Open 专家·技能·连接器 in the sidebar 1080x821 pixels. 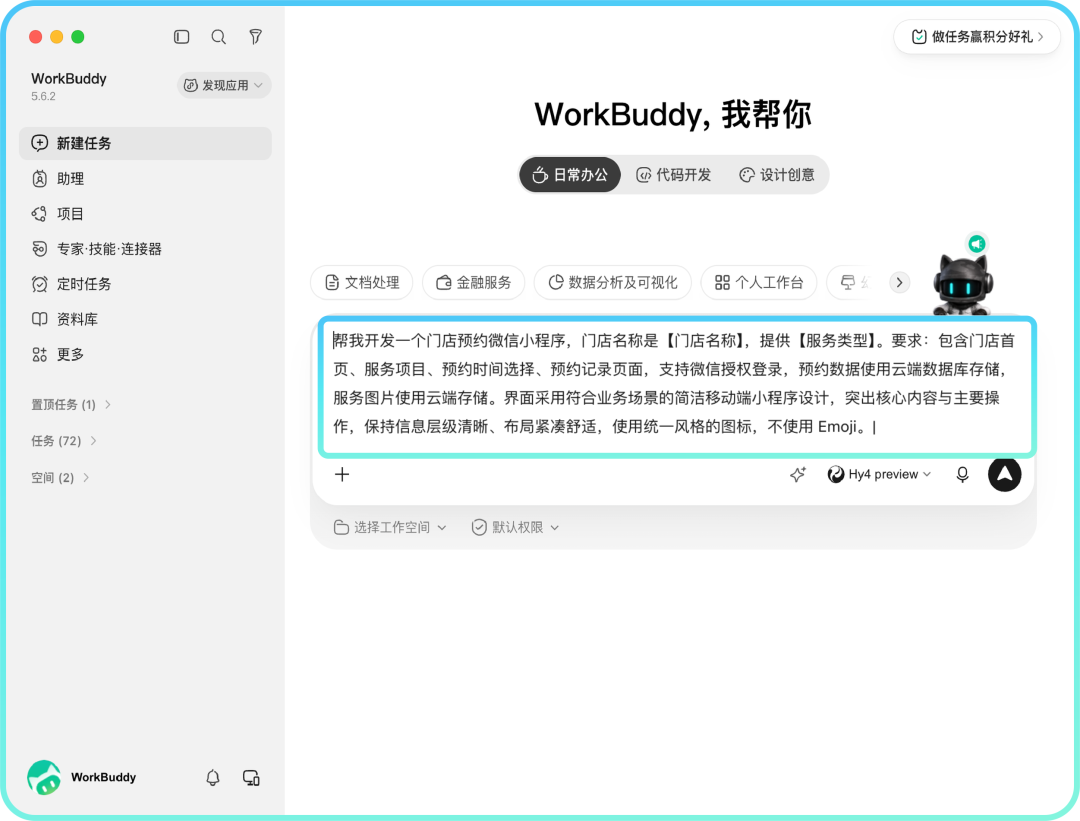click(145, 249)
